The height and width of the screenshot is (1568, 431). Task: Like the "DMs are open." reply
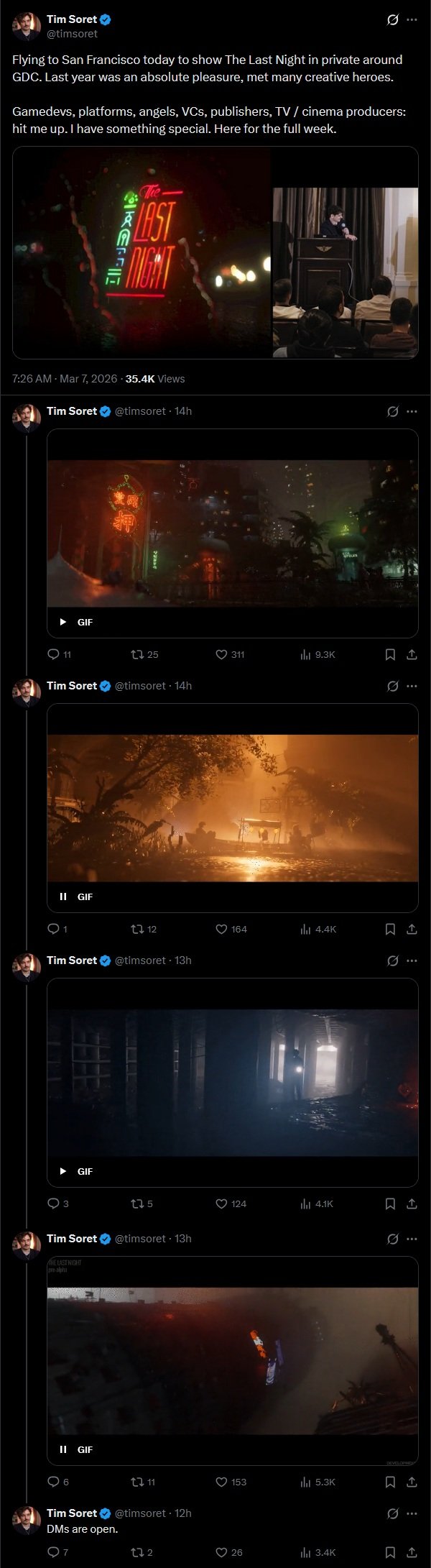221,1552
